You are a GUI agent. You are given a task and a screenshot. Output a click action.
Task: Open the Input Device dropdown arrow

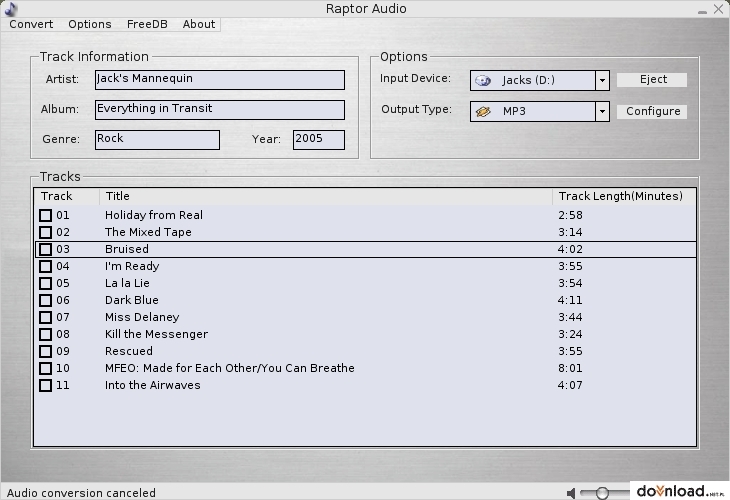tap(602, 81)
